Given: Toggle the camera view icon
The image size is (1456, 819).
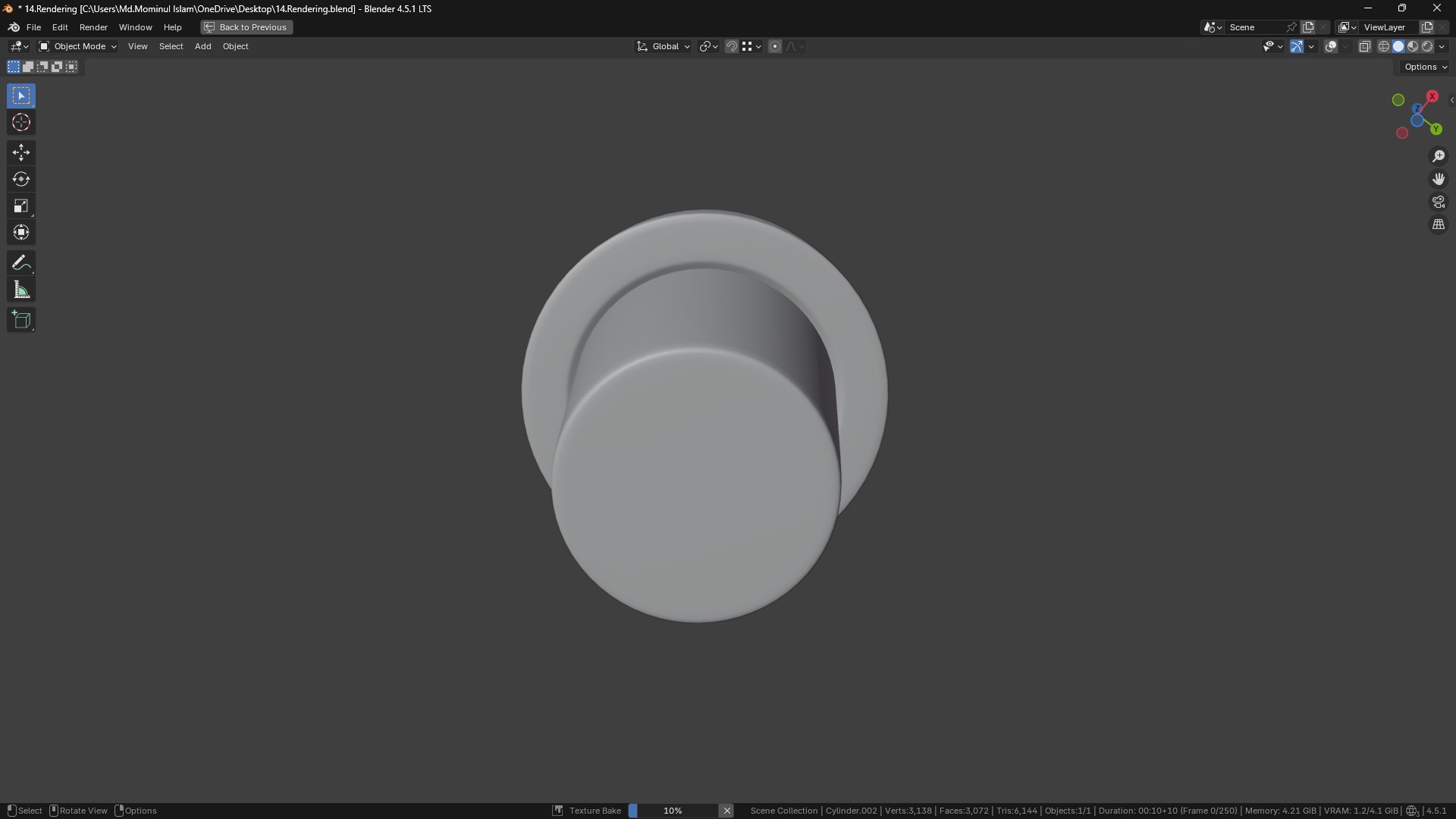Looking at the screenshot, I should click(x=1439, y=202).
